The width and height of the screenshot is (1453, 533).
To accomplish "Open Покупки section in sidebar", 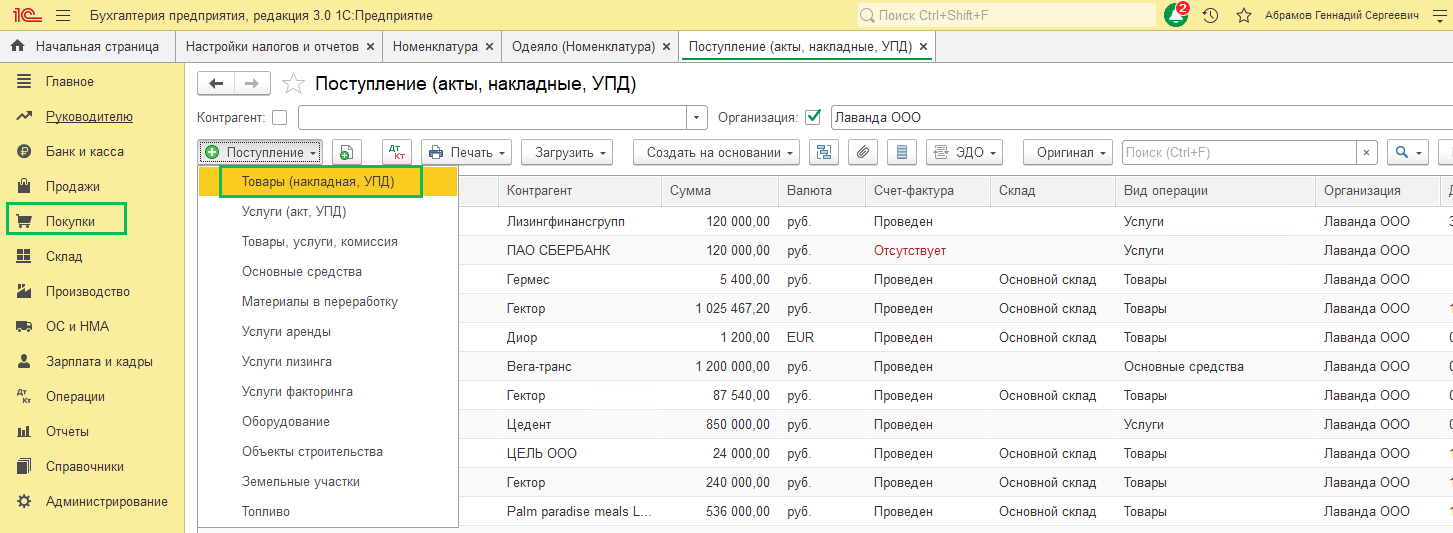I will (x=67, y=221).
